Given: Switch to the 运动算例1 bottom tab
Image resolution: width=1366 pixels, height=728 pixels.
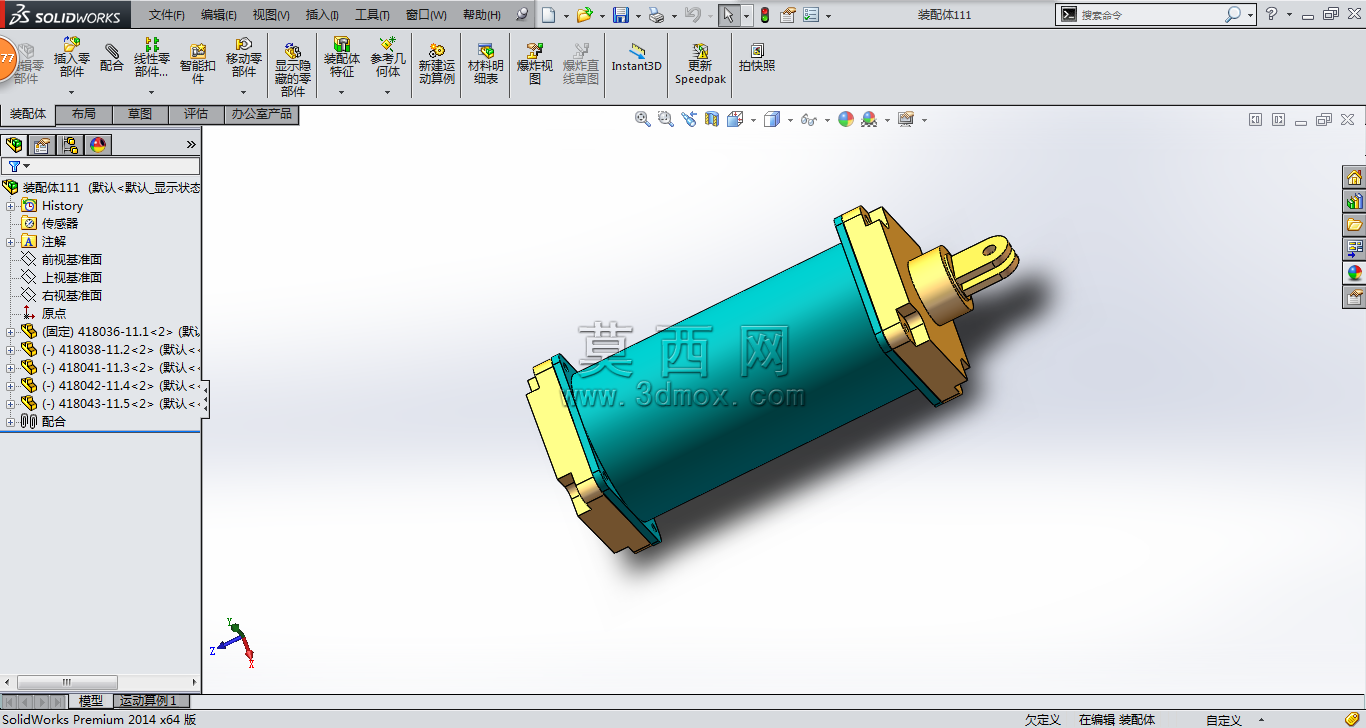Looking at the screenshot, I should pyautogui.click(x=149, y=701).
